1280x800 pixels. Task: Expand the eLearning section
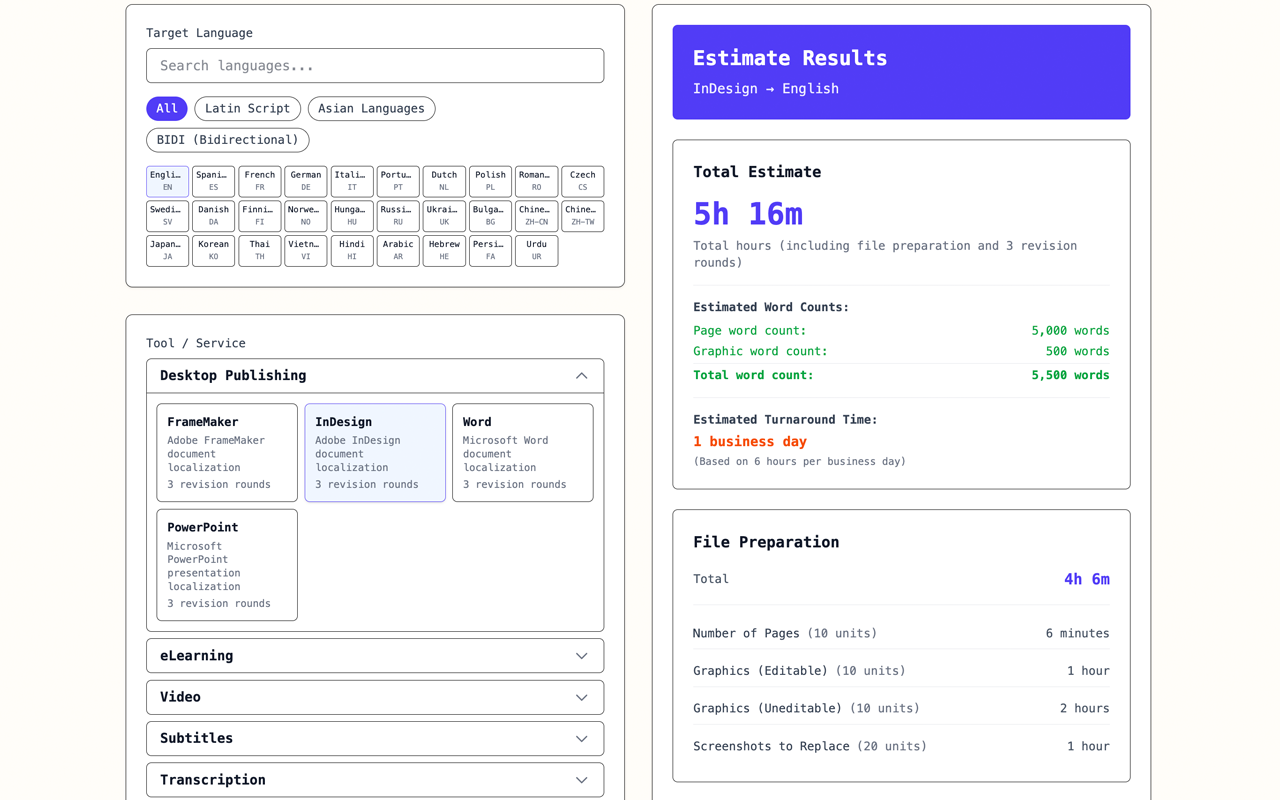point(374,656)
